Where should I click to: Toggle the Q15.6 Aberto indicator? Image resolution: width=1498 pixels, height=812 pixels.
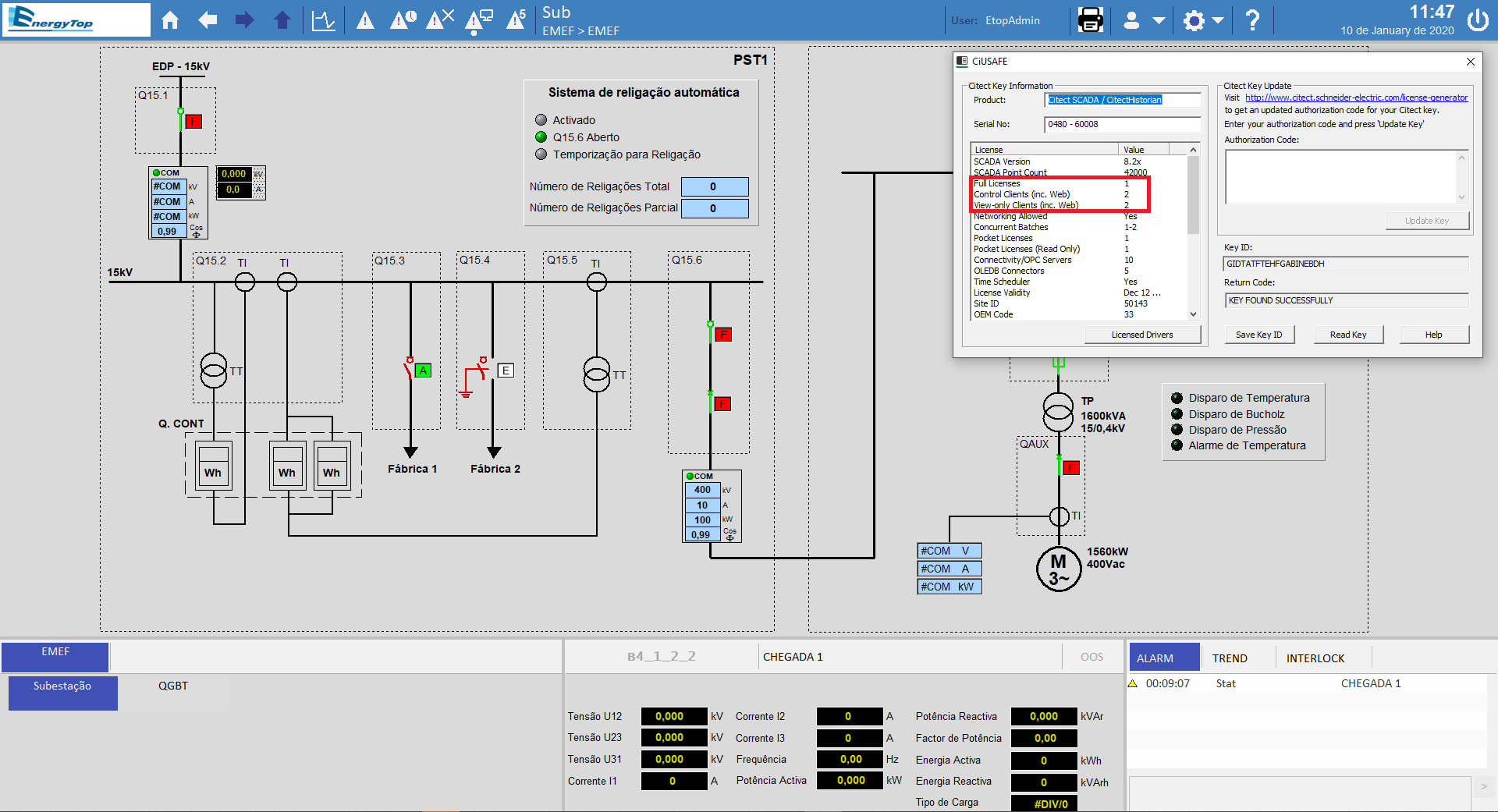coord(541,137)
